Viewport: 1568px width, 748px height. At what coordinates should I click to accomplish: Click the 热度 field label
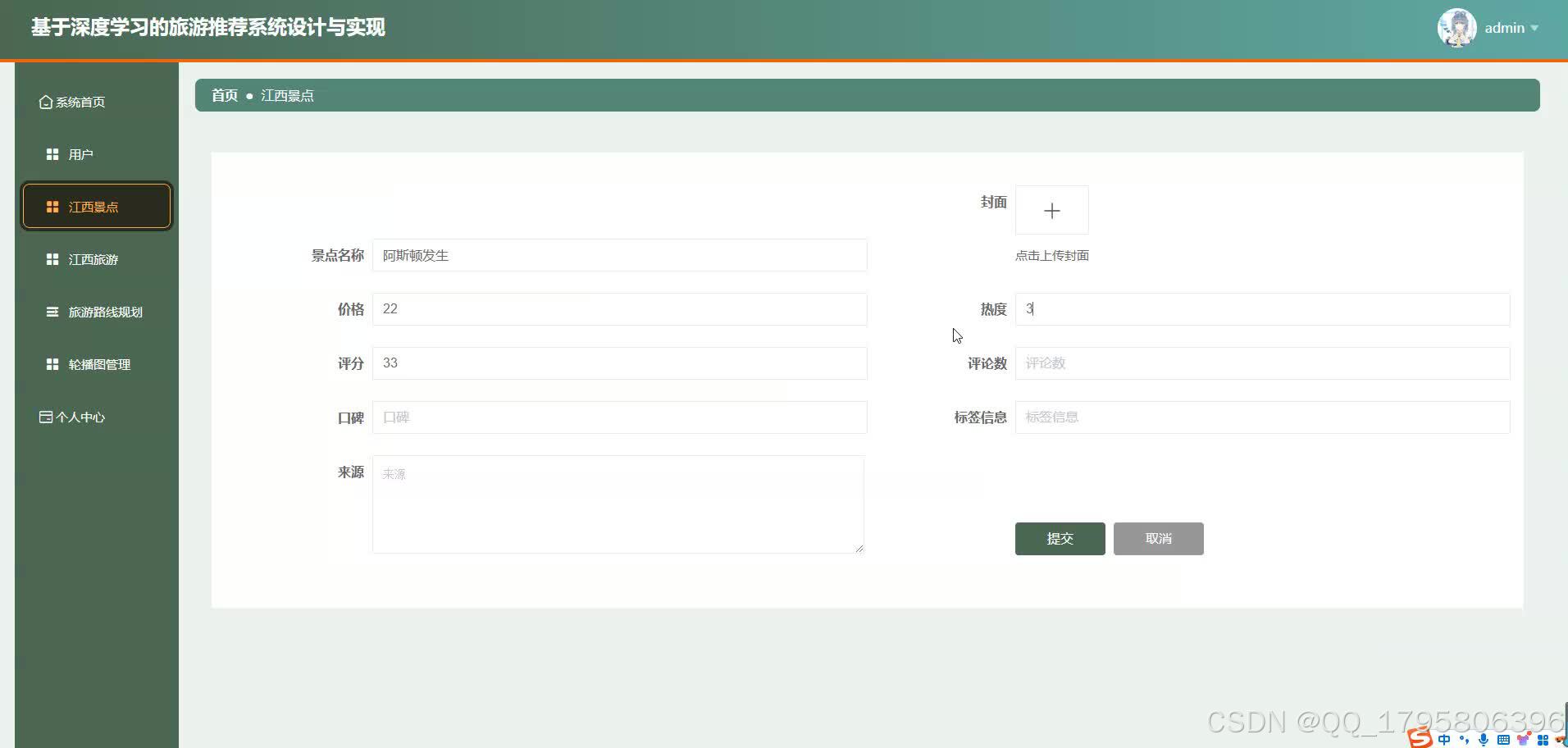tap(993, 309)
